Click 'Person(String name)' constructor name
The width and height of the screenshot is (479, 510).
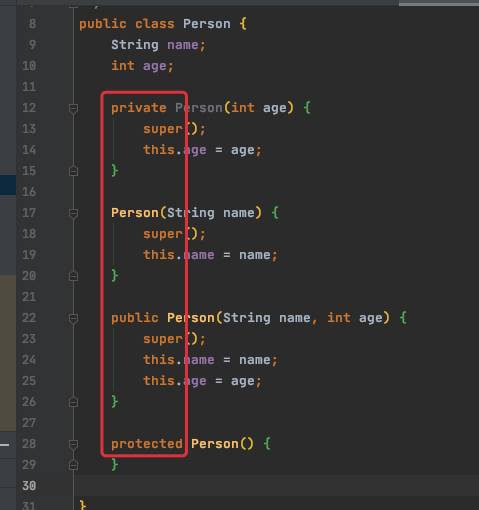[x=135, y=213]
